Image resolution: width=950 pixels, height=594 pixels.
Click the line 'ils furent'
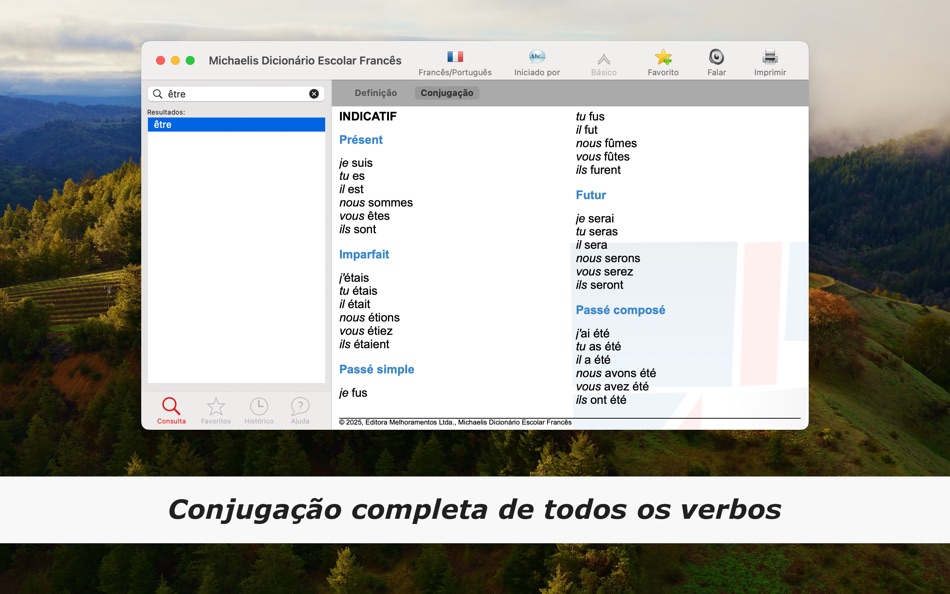(x=599, y=170)
